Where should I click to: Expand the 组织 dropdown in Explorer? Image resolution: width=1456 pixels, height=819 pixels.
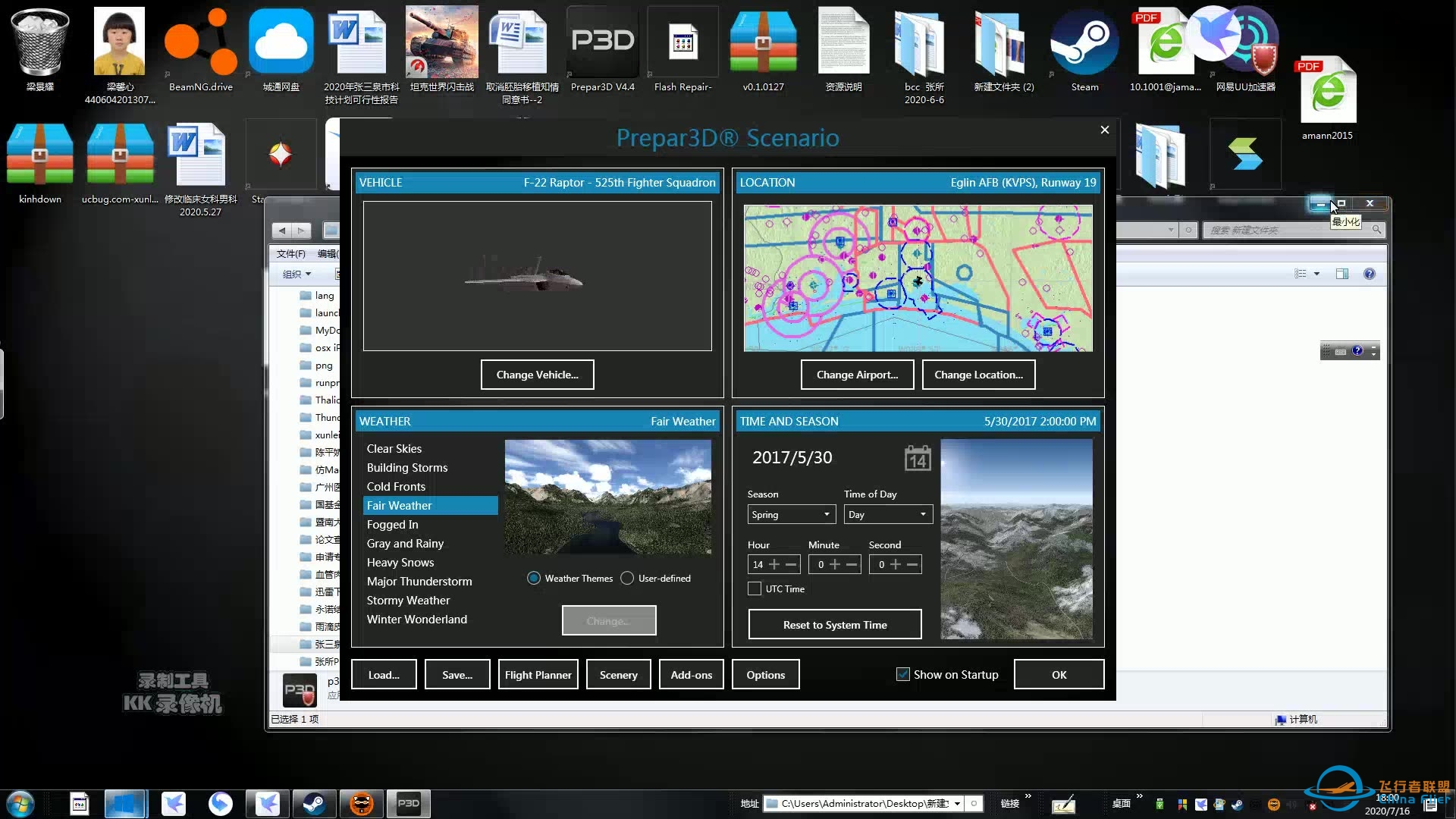tap(297, 274)
